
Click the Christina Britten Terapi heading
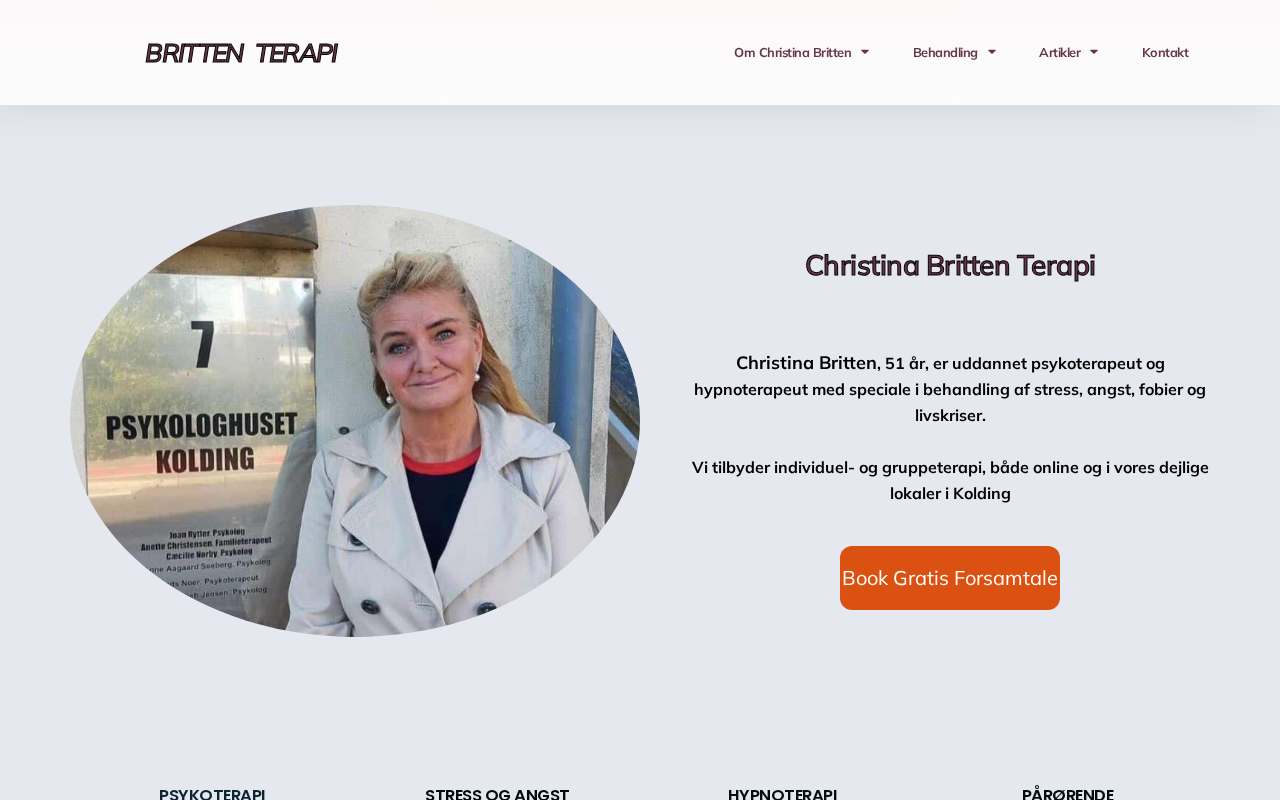coord(950,265)
